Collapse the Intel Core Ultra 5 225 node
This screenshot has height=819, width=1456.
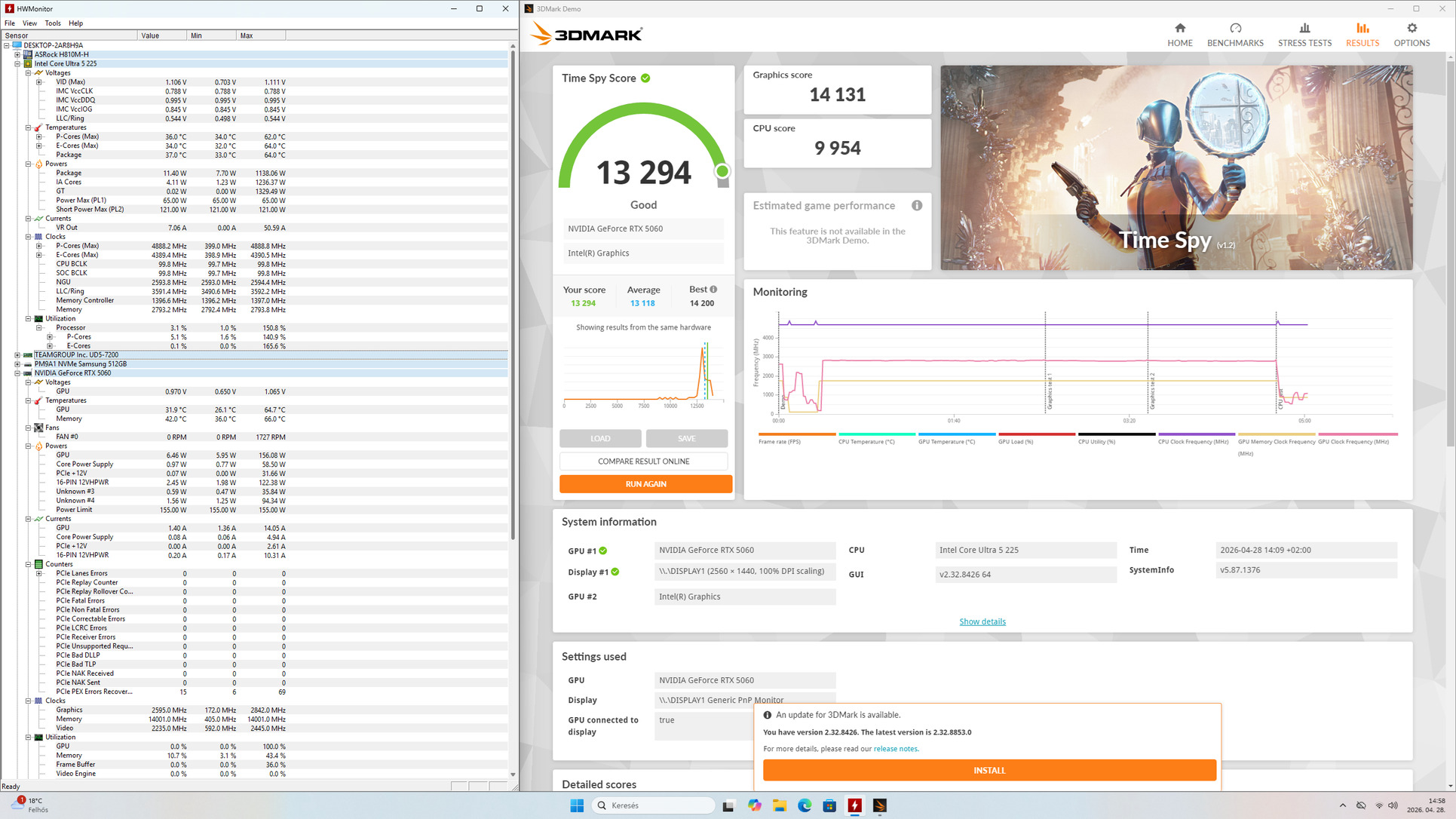(17, 63)
